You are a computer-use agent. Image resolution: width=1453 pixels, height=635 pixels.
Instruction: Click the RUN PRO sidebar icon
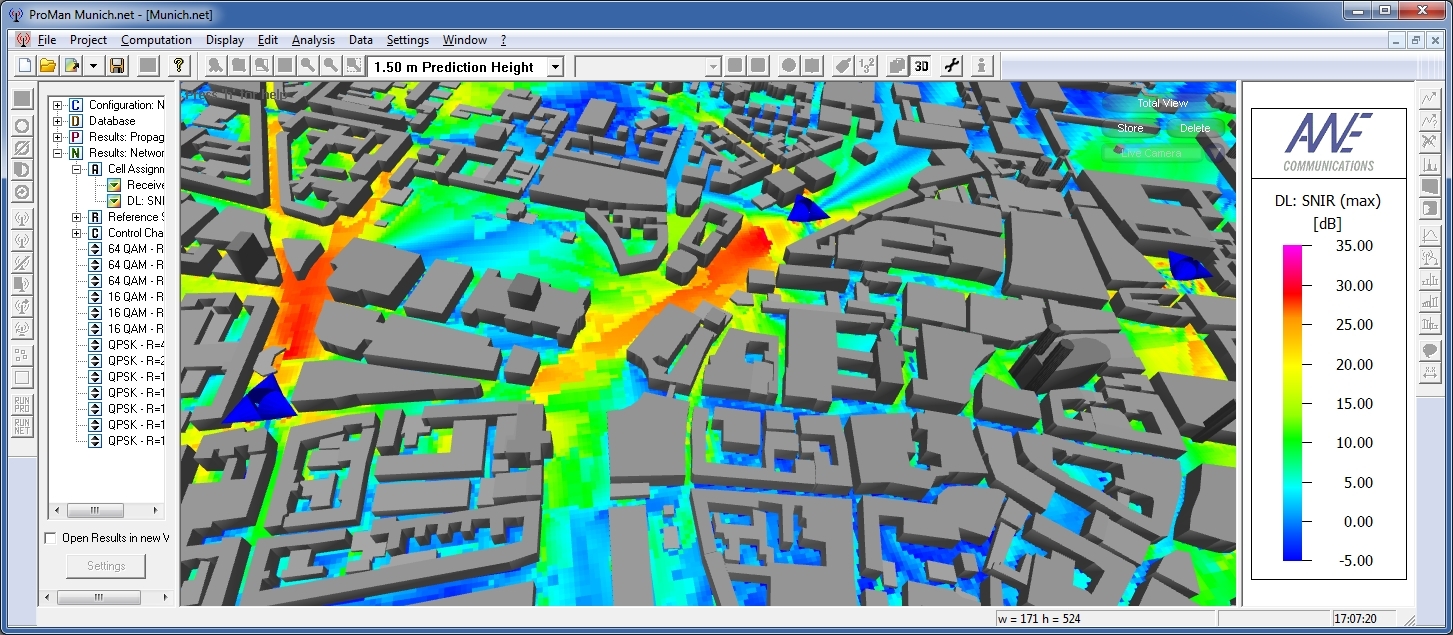(22, 405)
